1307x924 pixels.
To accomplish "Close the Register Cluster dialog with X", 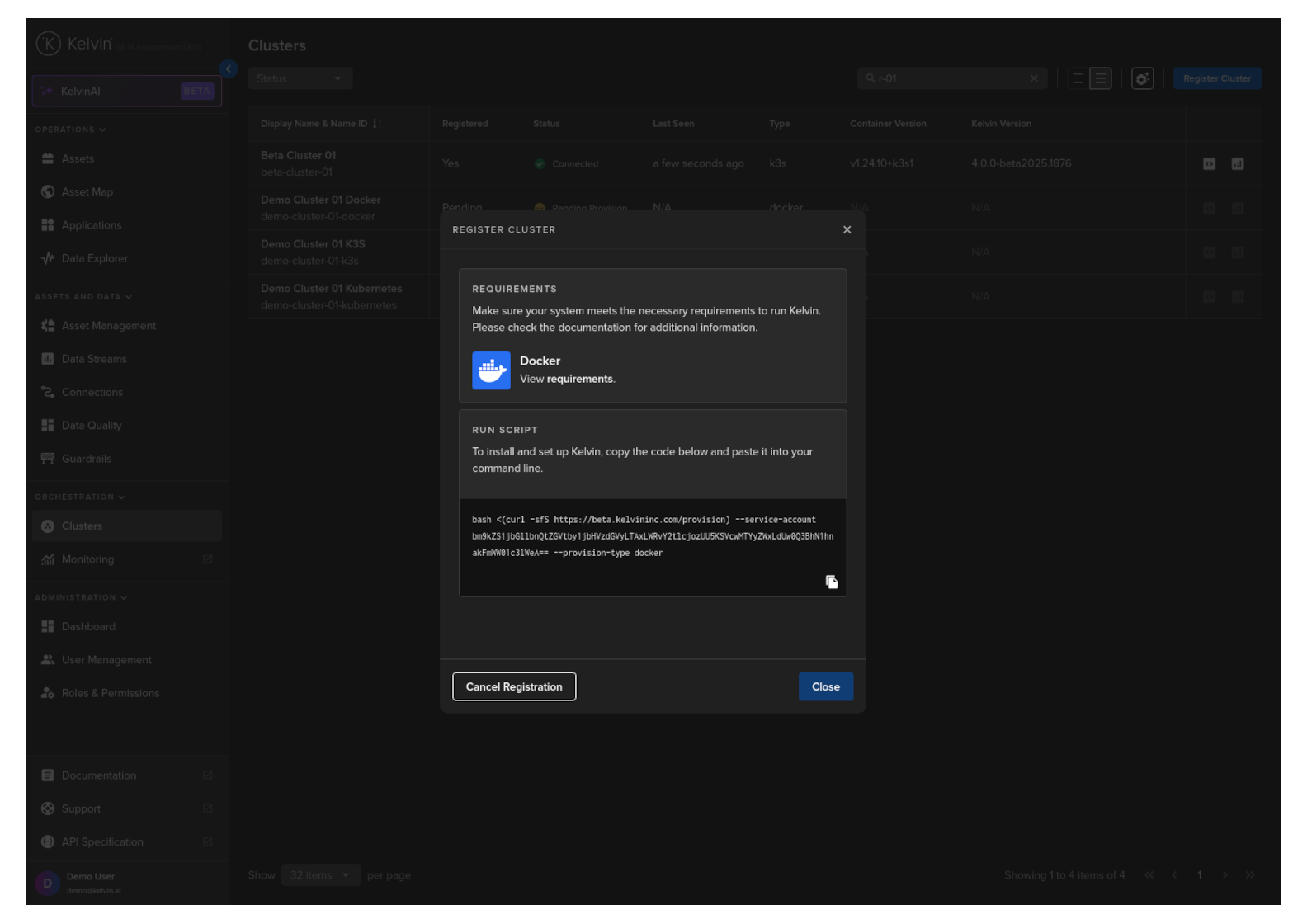I will pyautogui.click(x=847, y=229).
